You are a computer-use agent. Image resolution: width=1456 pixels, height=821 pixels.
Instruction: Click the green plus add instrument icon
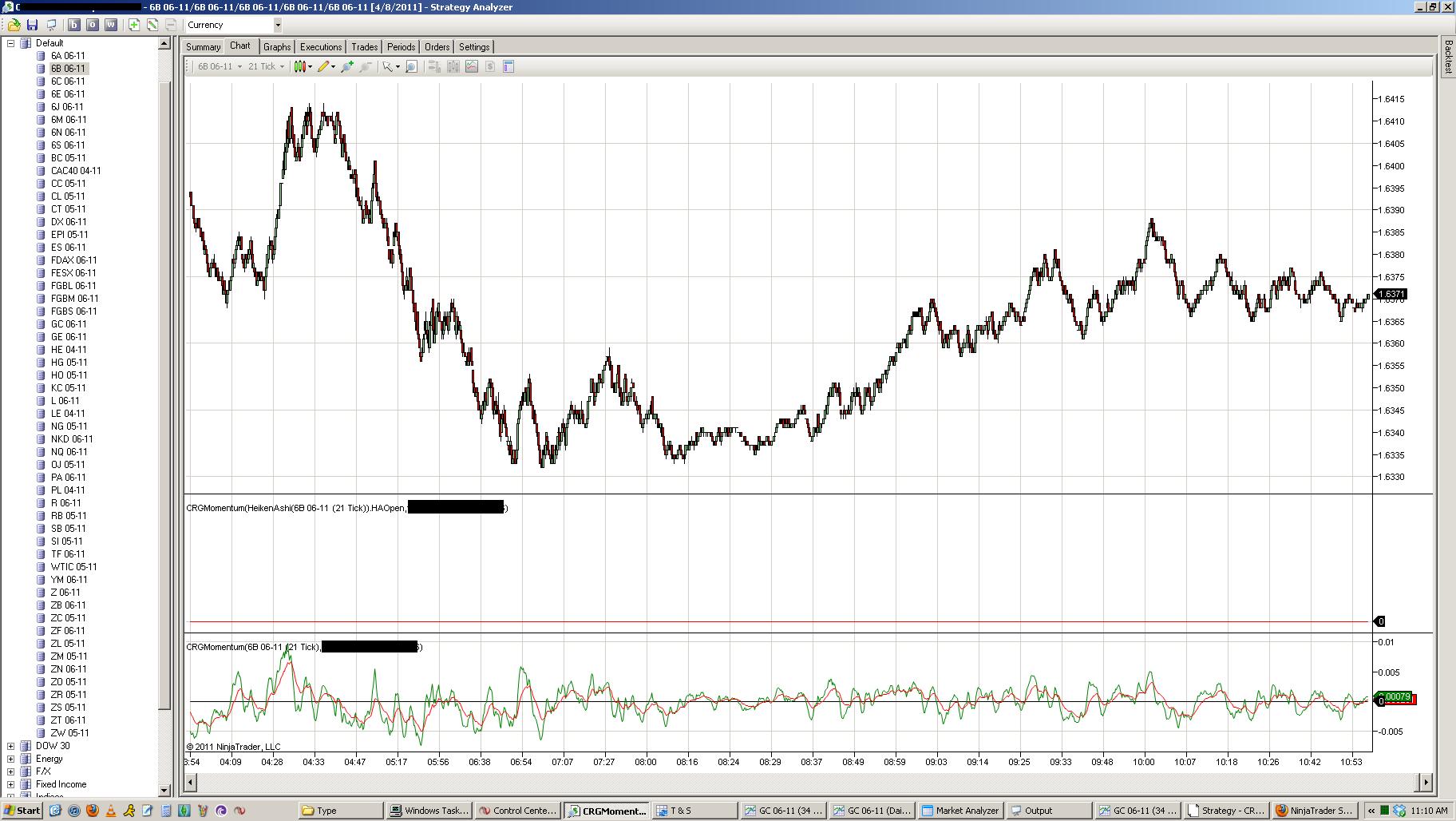pyautogui.click(x=134, y=25)
